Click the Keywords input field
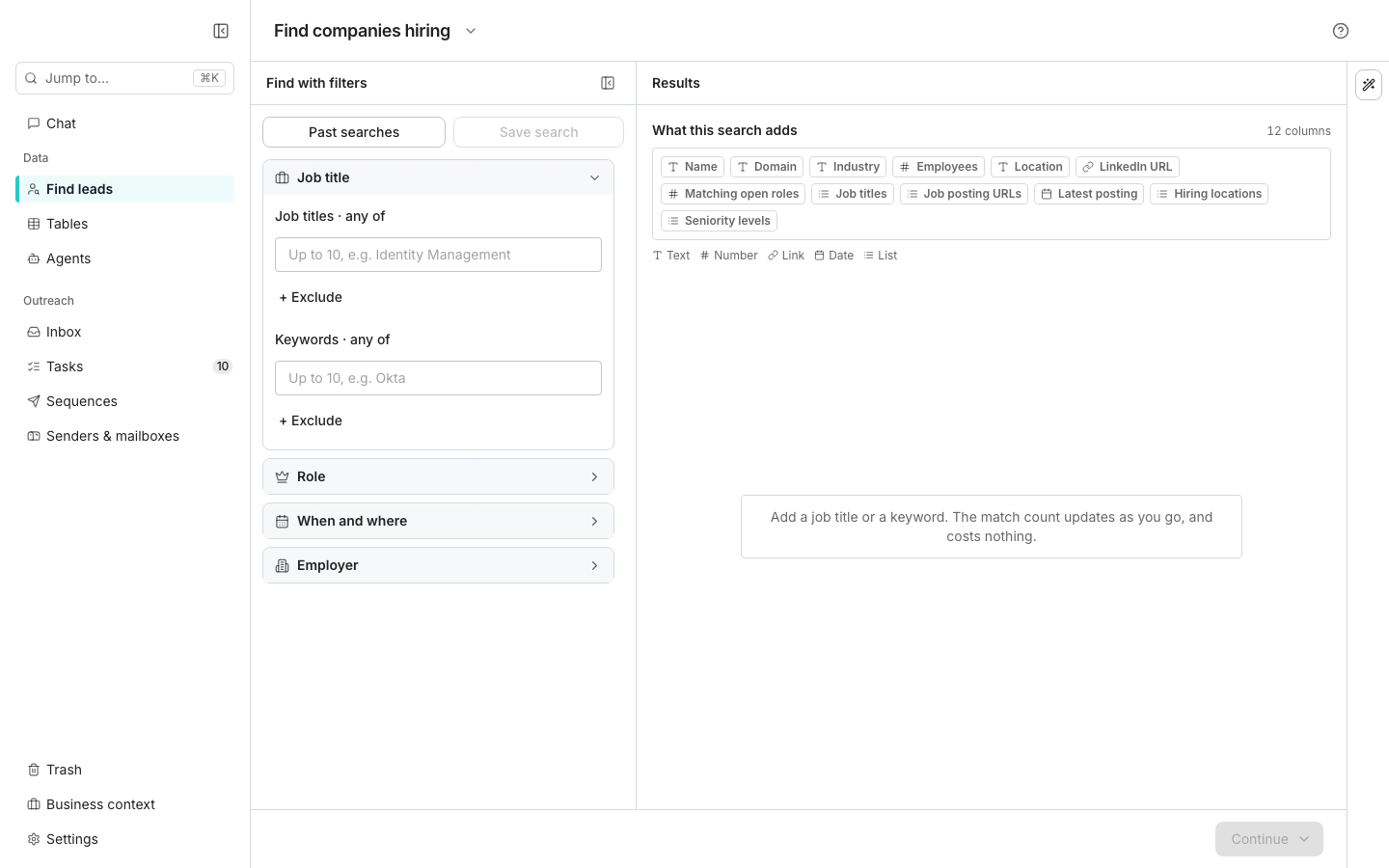Screen dimensions: 1389x868 [438, 378]
